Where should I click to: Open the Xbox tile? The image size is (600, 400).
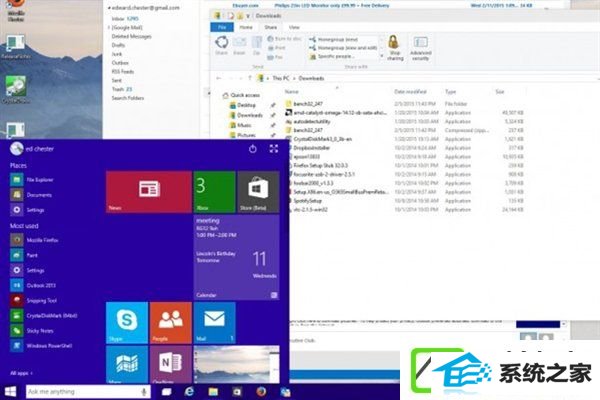coord(214,191)
